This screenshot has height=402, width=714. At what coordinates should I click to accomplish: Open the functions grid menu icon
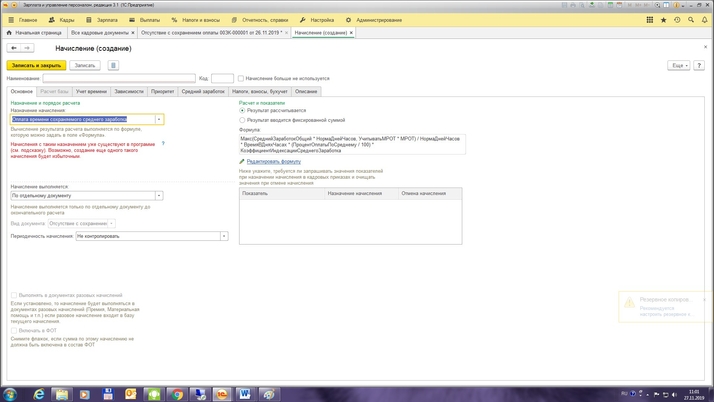coord(649,20)
